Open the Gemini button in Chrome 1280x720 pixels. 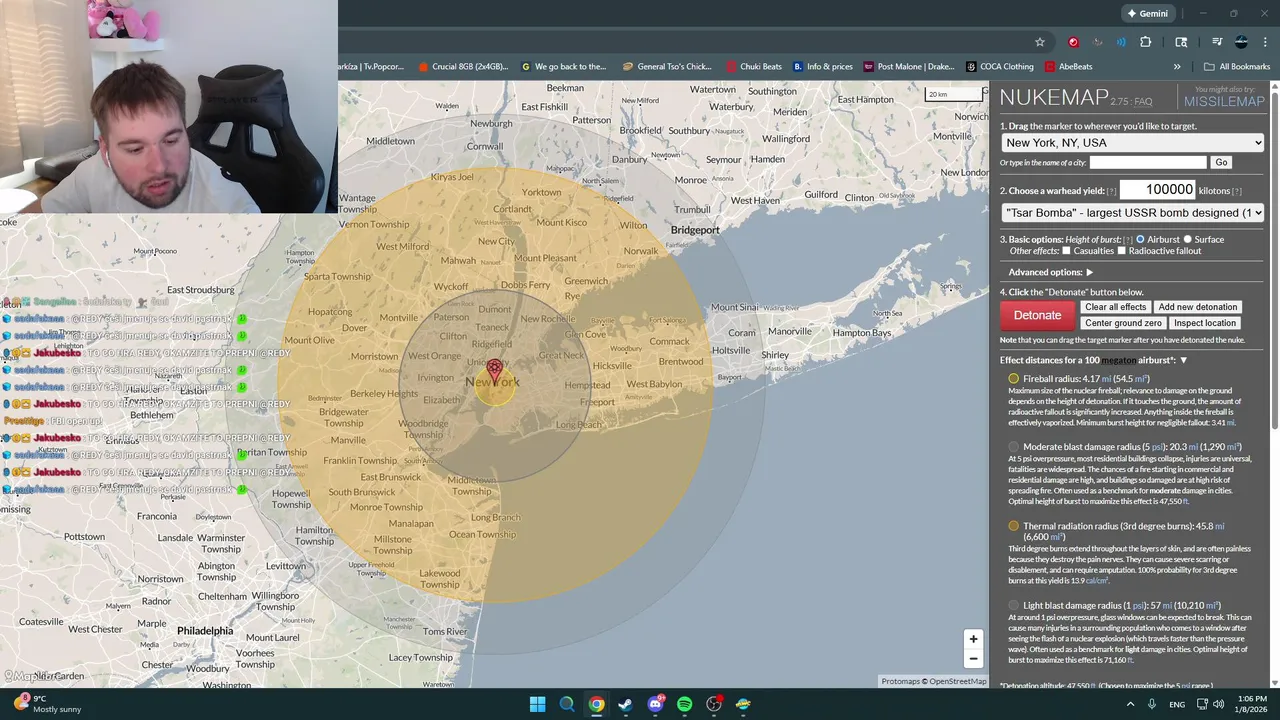(1148, 13)
